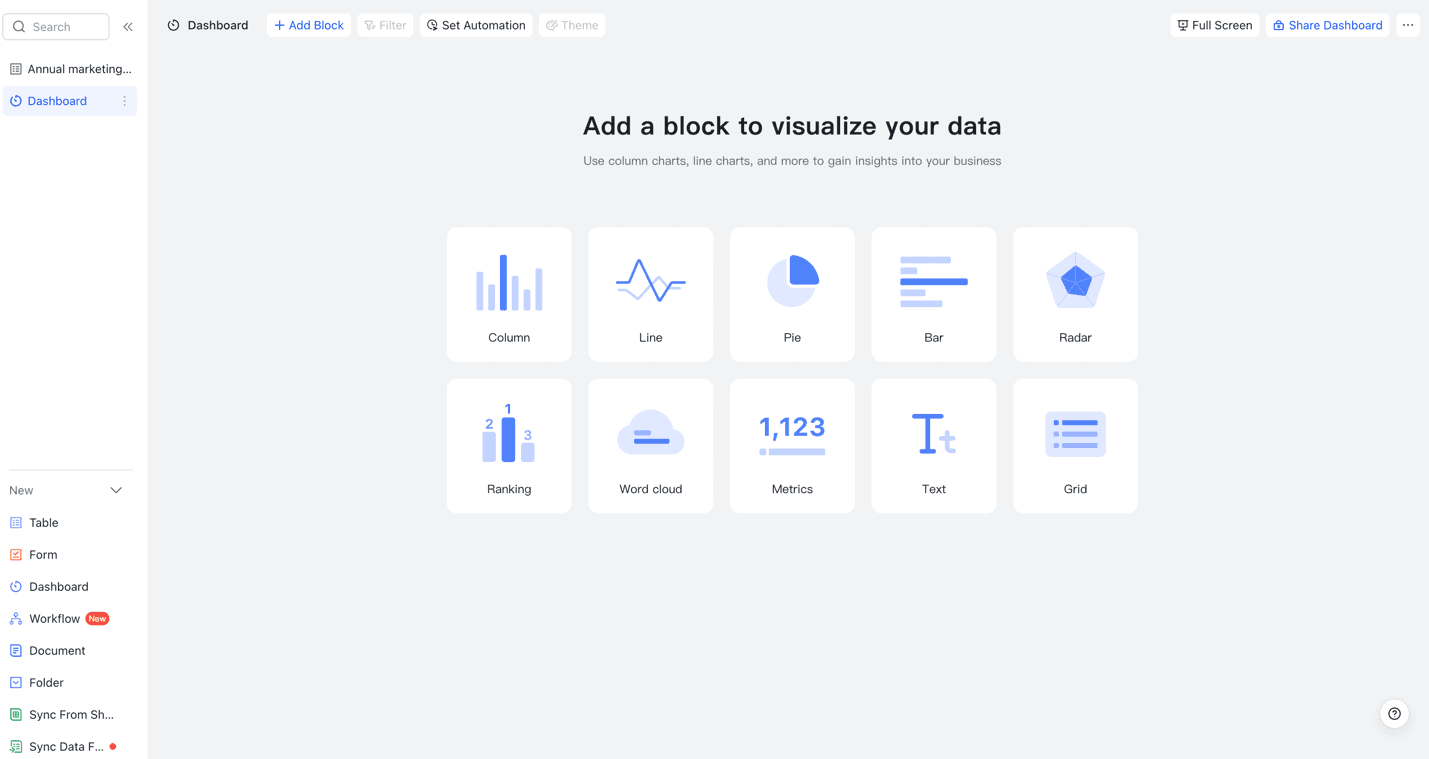Create a new Table from the sidebar
This screenshot has width=1429, height=759.
44,522
